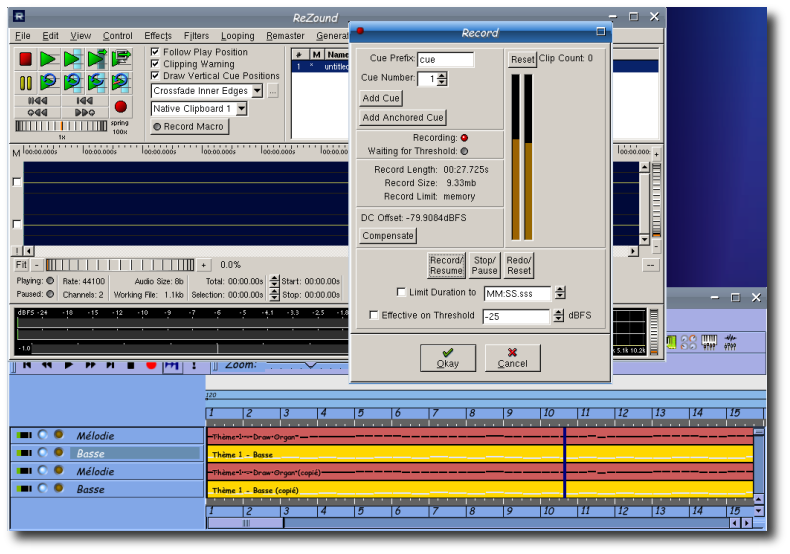Screen dimensions: 790x554
Task: Click the Cue Number spinner arrows
Action: tap(442, 79)
